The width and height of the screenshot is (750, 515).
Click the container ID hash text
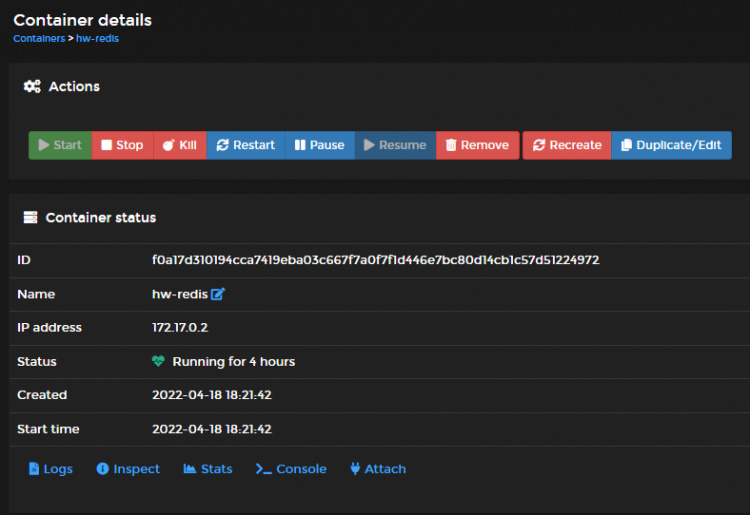click(375, 260)
